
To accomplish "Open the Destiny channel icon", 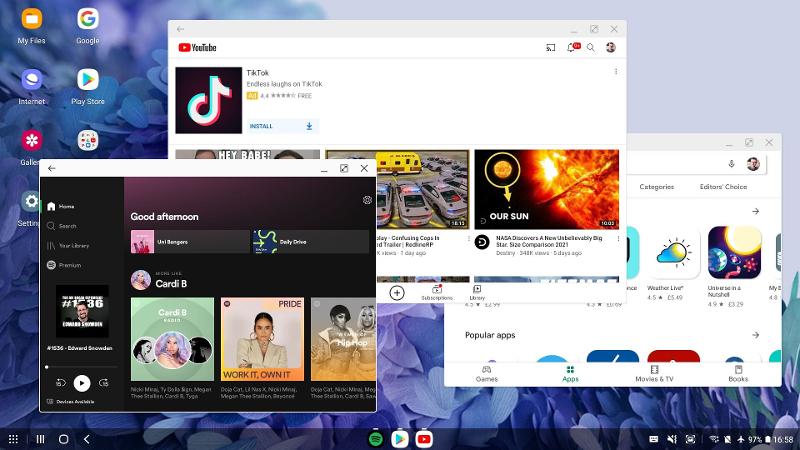I will (x=482, y=242).
